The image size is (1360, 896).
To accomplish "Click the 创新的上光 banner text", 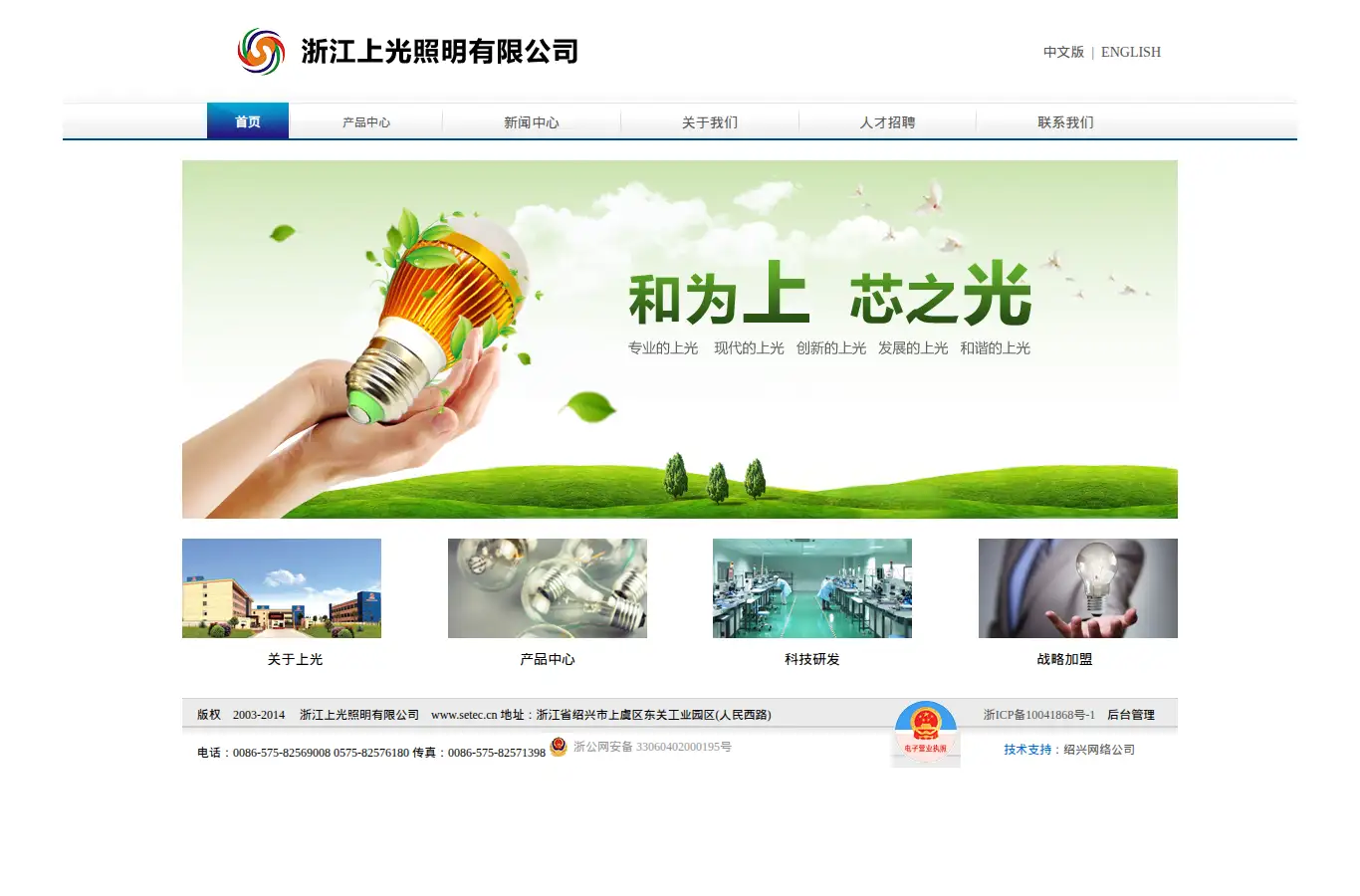I will pos(831,348).
